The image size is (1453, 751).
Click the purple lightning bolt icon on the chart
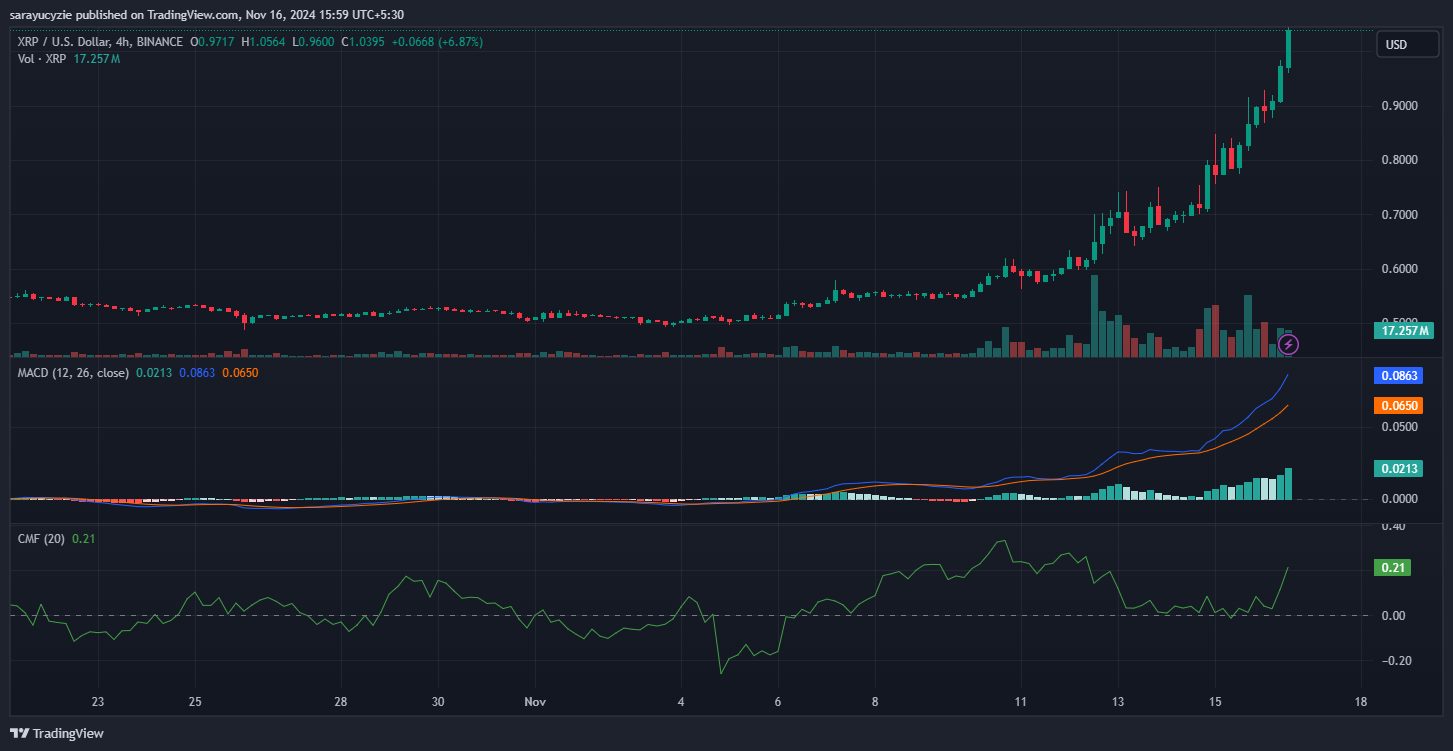(x=1289, y=345)
